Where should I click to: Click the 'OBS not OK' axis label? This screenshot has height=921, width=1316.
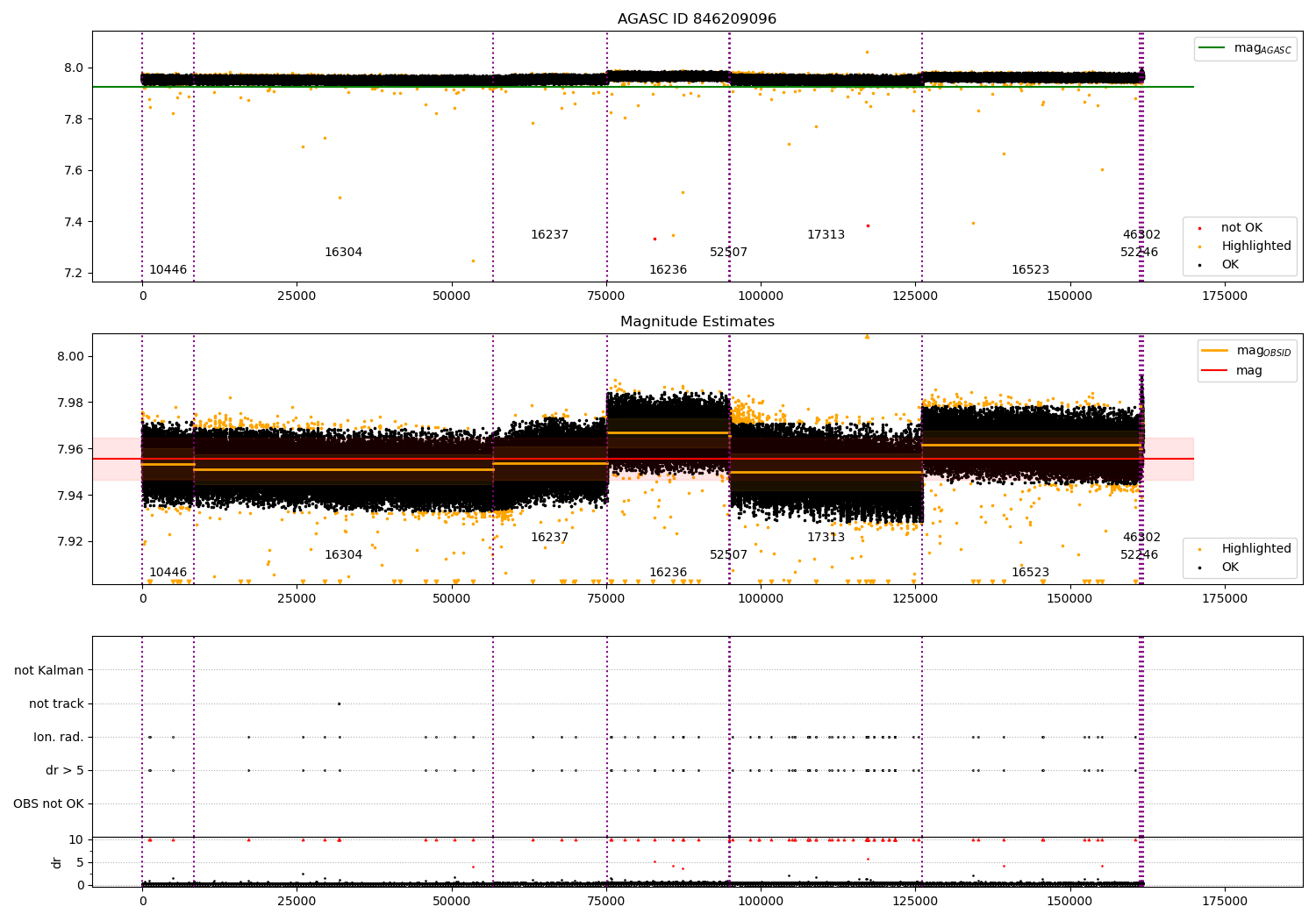point(48,803)
